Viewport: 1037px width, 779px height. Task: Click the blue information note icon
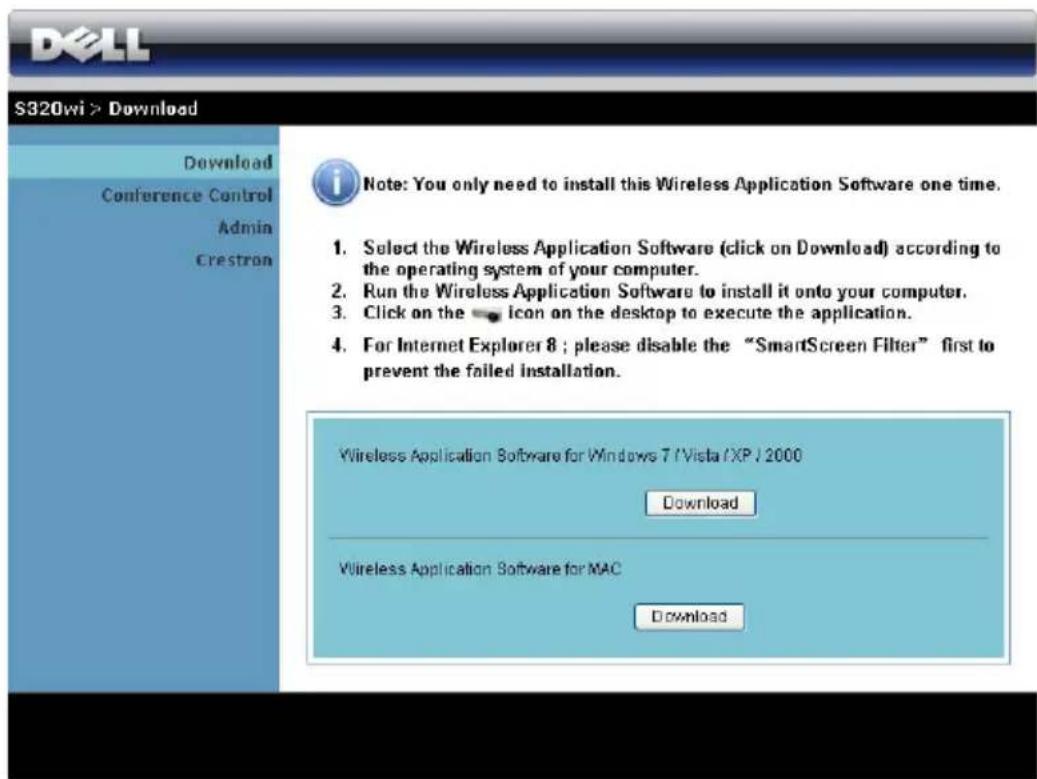pyautogui.click(x=335, y=183)
